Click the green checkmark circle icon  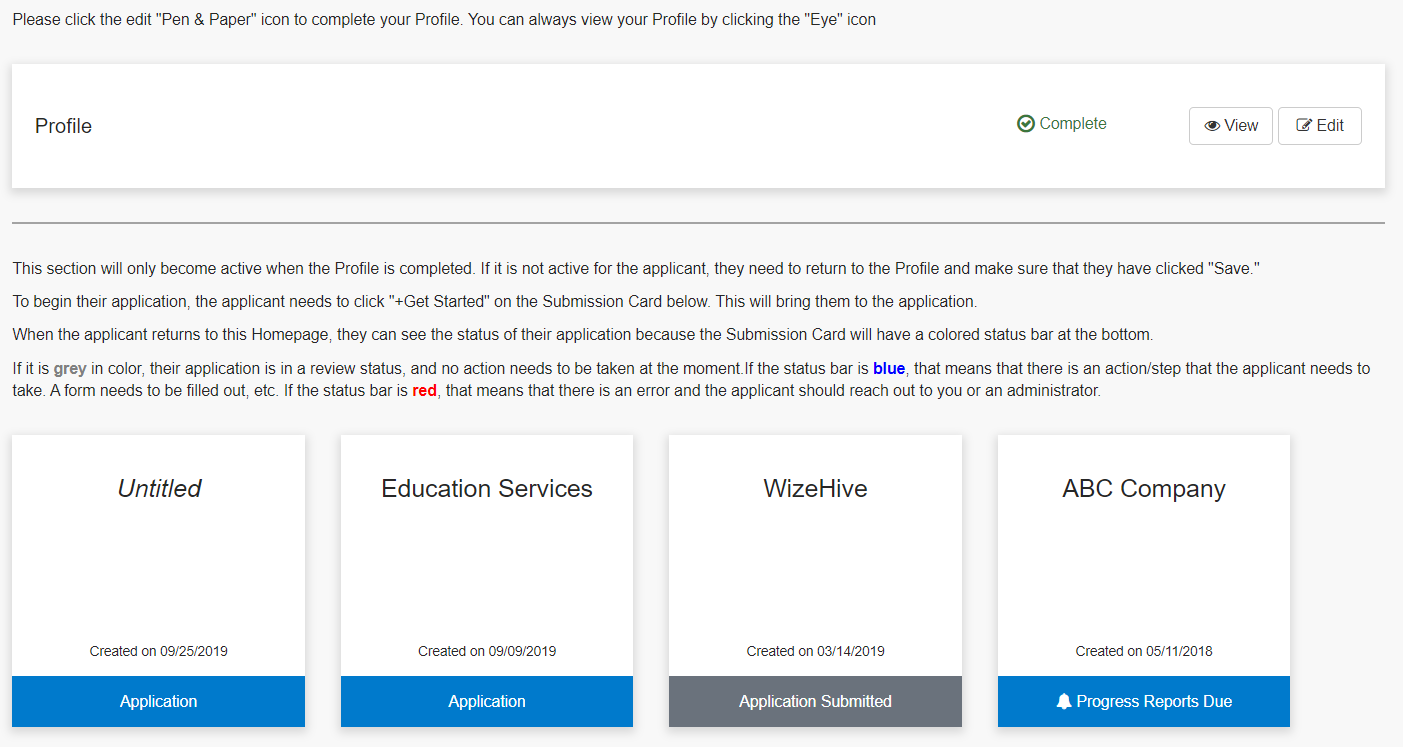tap(1025, 124)
